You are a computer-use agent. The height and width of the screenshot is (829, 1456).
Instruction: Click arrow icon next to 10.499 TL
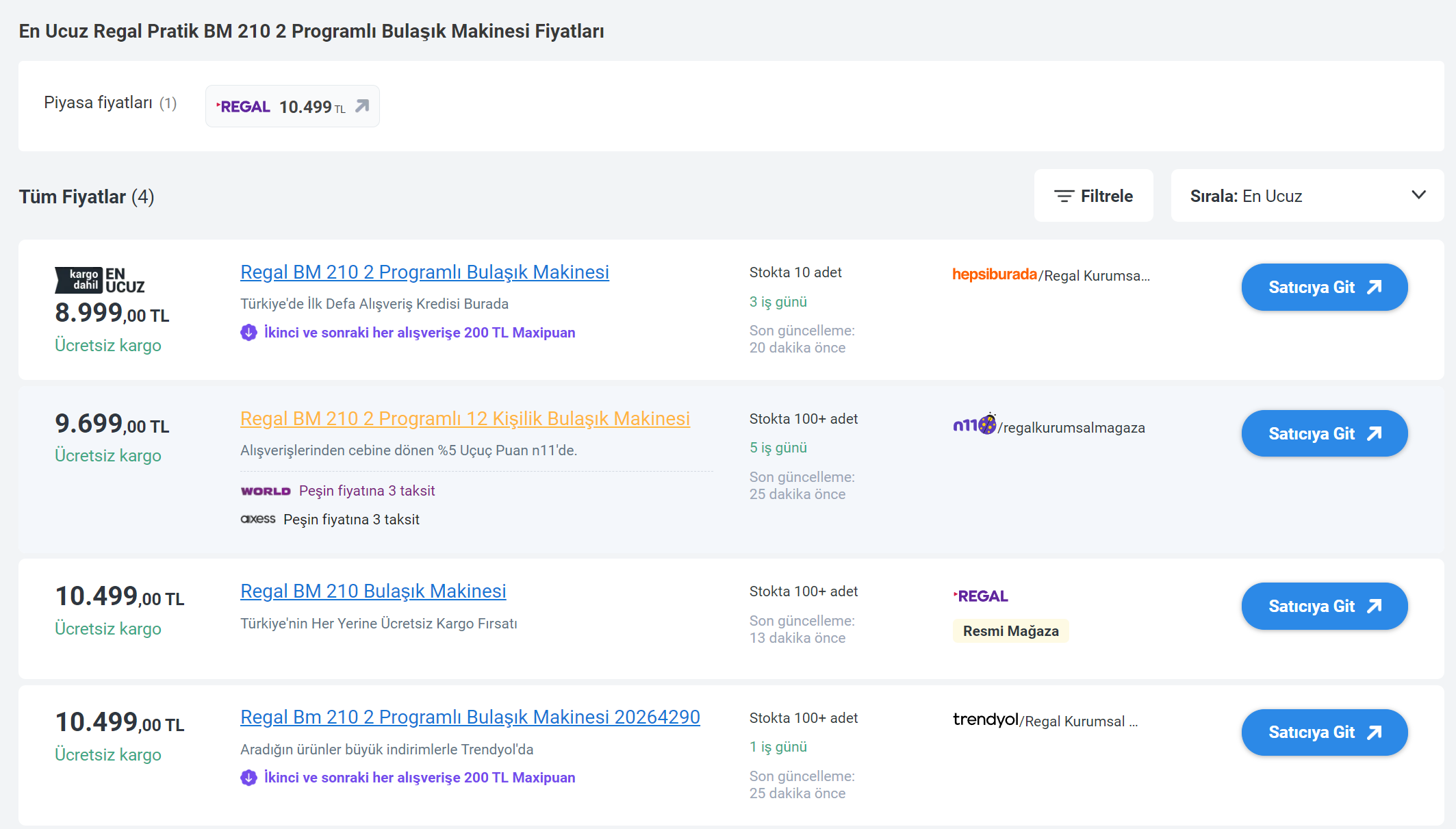point(362,106)
